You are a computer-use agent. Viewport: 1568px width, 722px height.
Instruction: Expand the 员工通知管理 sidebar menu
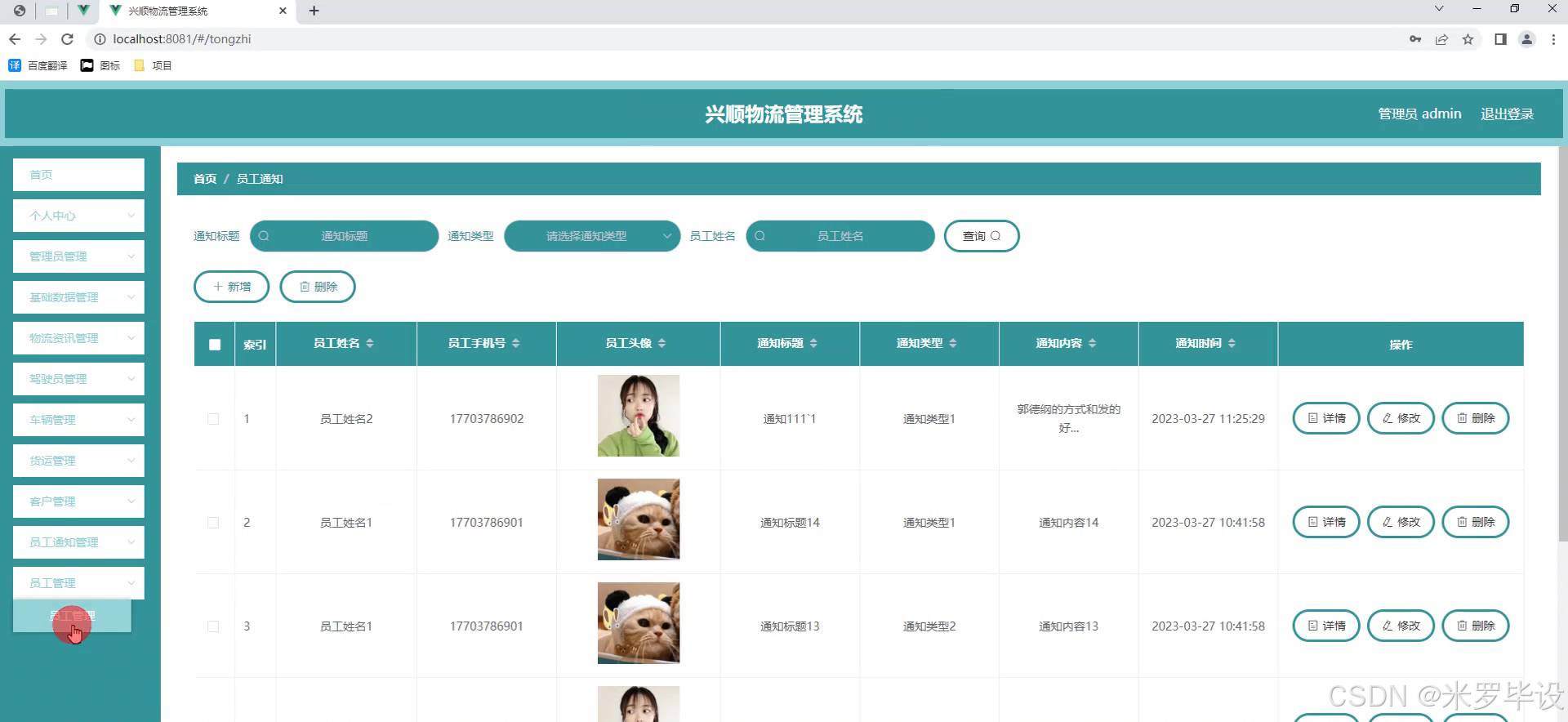(x=78, y=542)
